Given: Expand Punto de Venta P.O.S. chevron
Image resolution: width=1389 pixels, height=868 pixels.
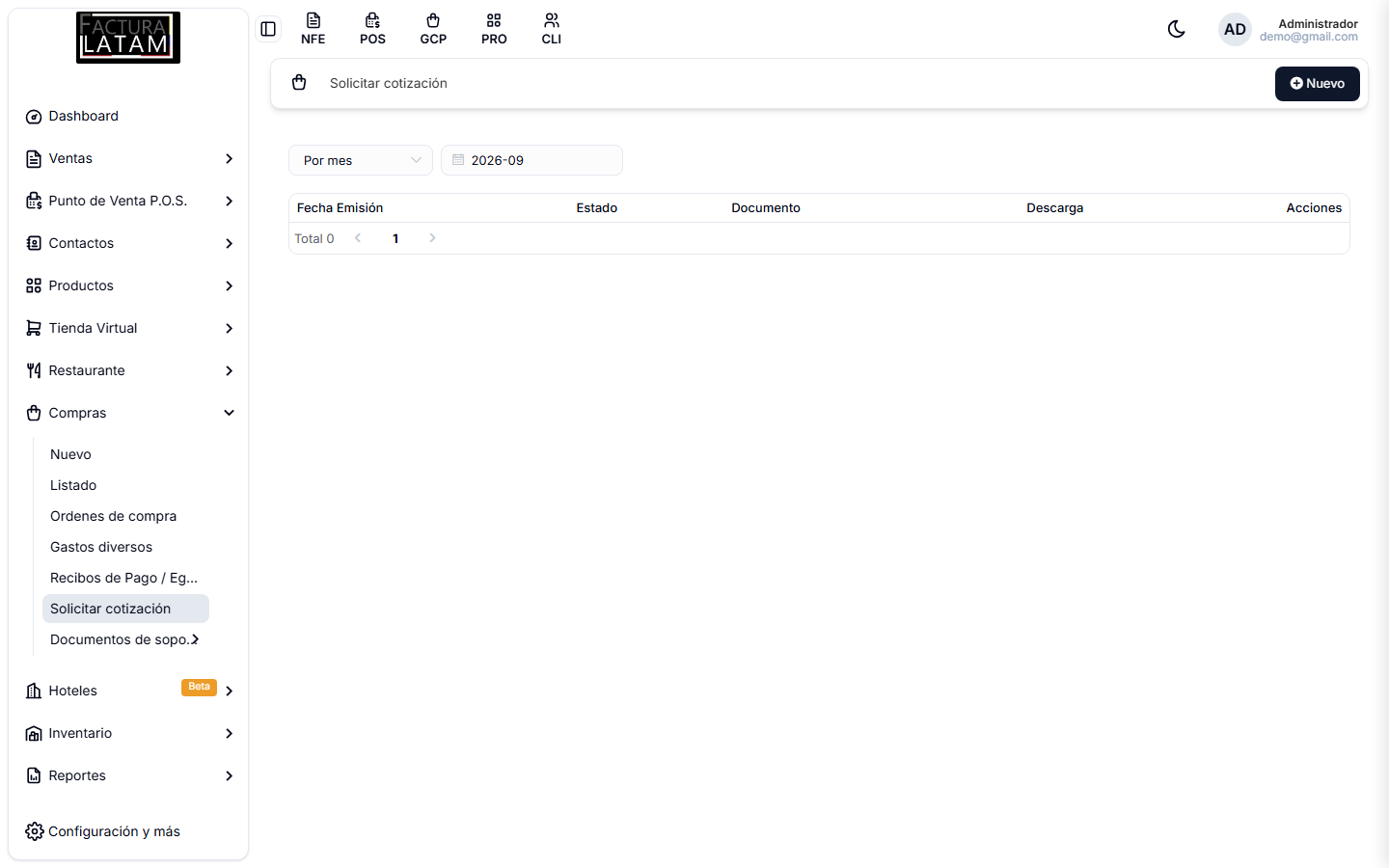Looking at the screenshot, I should point(229,201).
